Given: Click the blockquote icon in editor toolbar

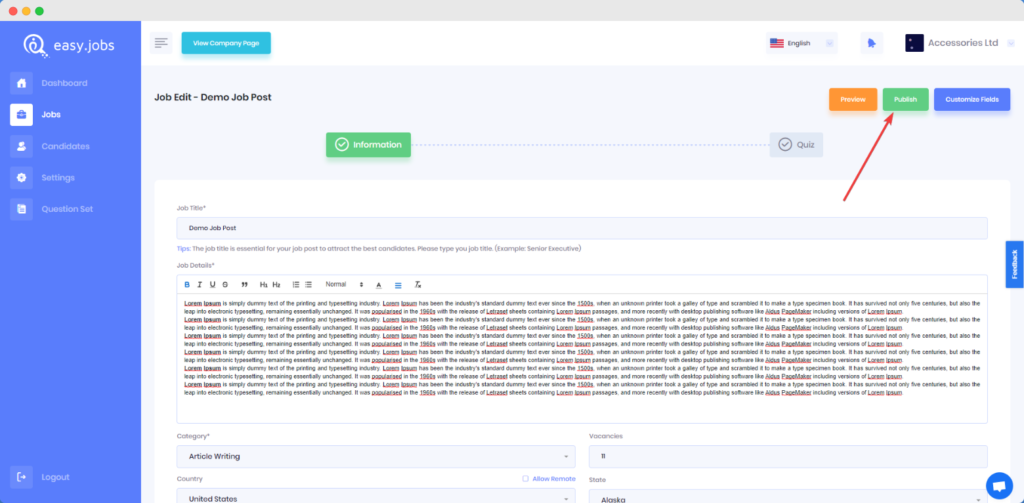Looking at the screenshot, I should tap(245, 285).
